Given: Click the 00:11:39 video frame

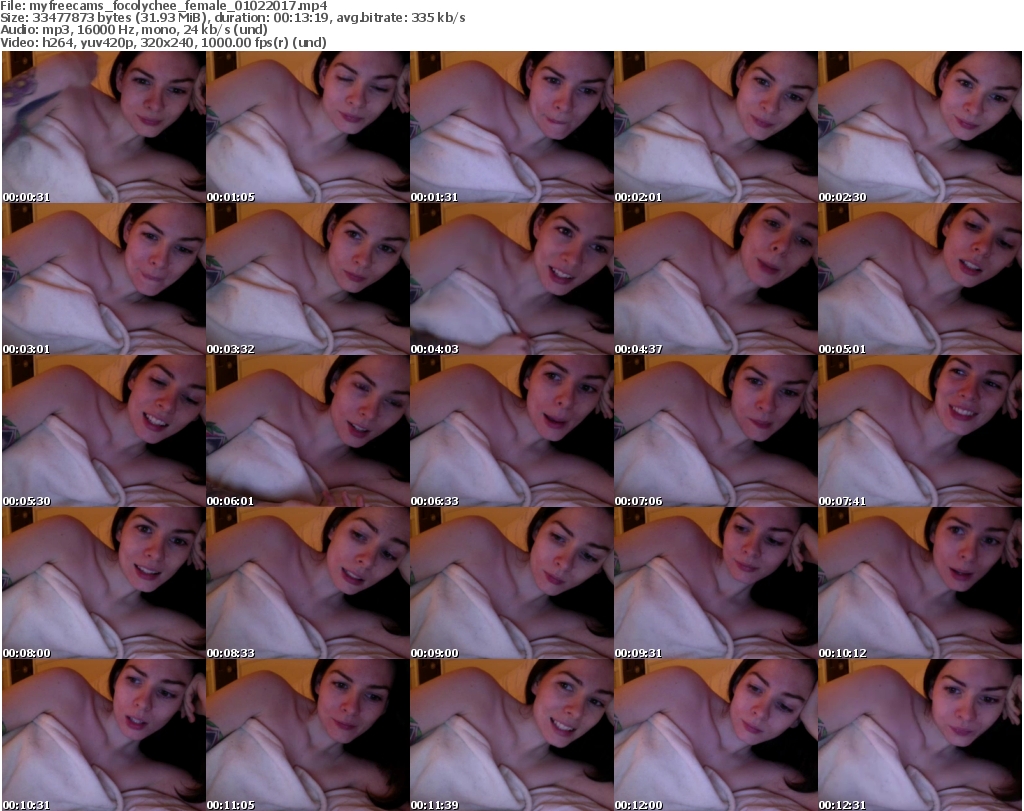Looking at the screenshot, I should pos(512,735).
